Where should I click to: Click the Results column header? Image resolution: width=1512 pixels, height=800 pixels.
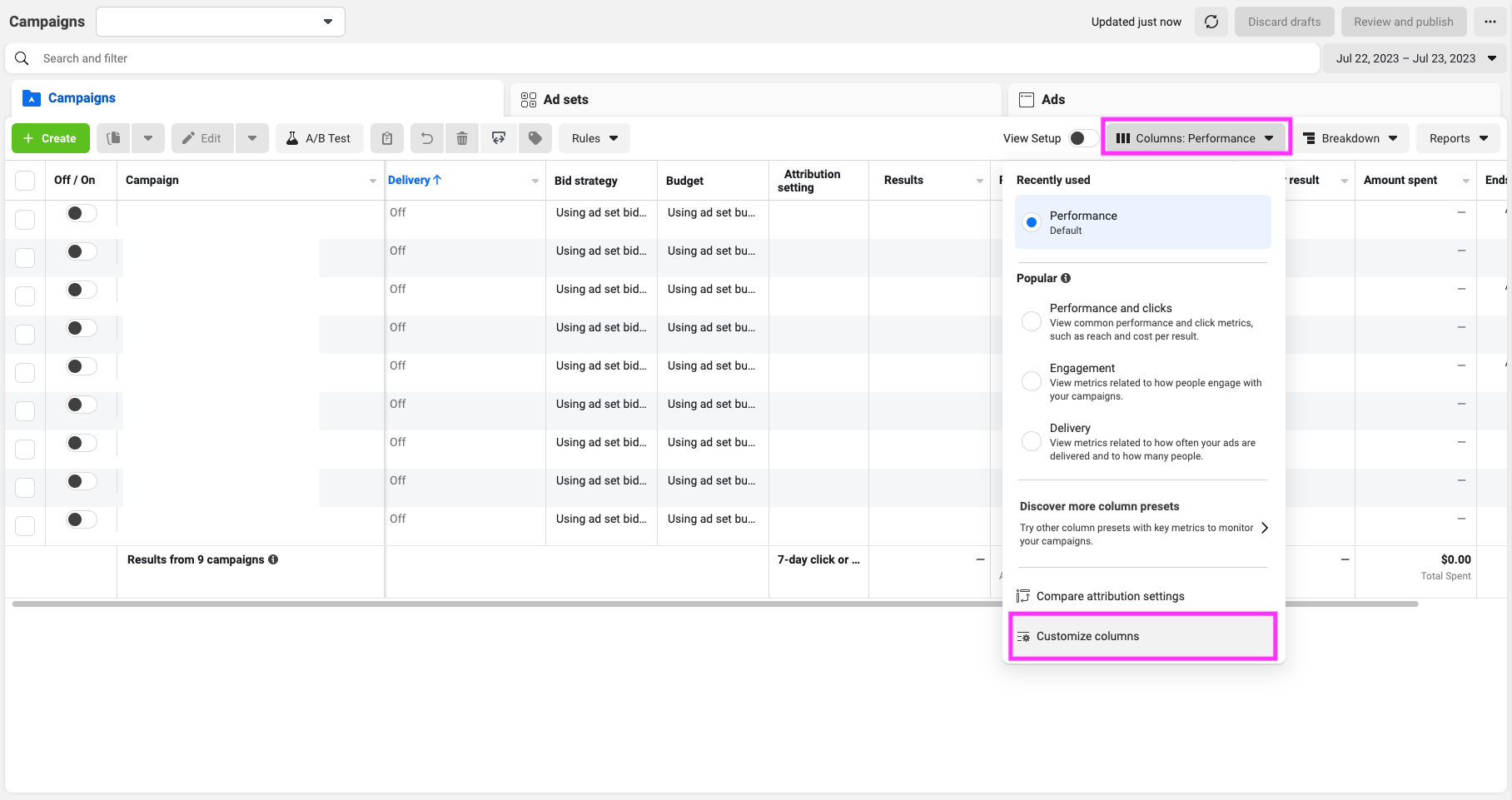click(x=903, y=180)
